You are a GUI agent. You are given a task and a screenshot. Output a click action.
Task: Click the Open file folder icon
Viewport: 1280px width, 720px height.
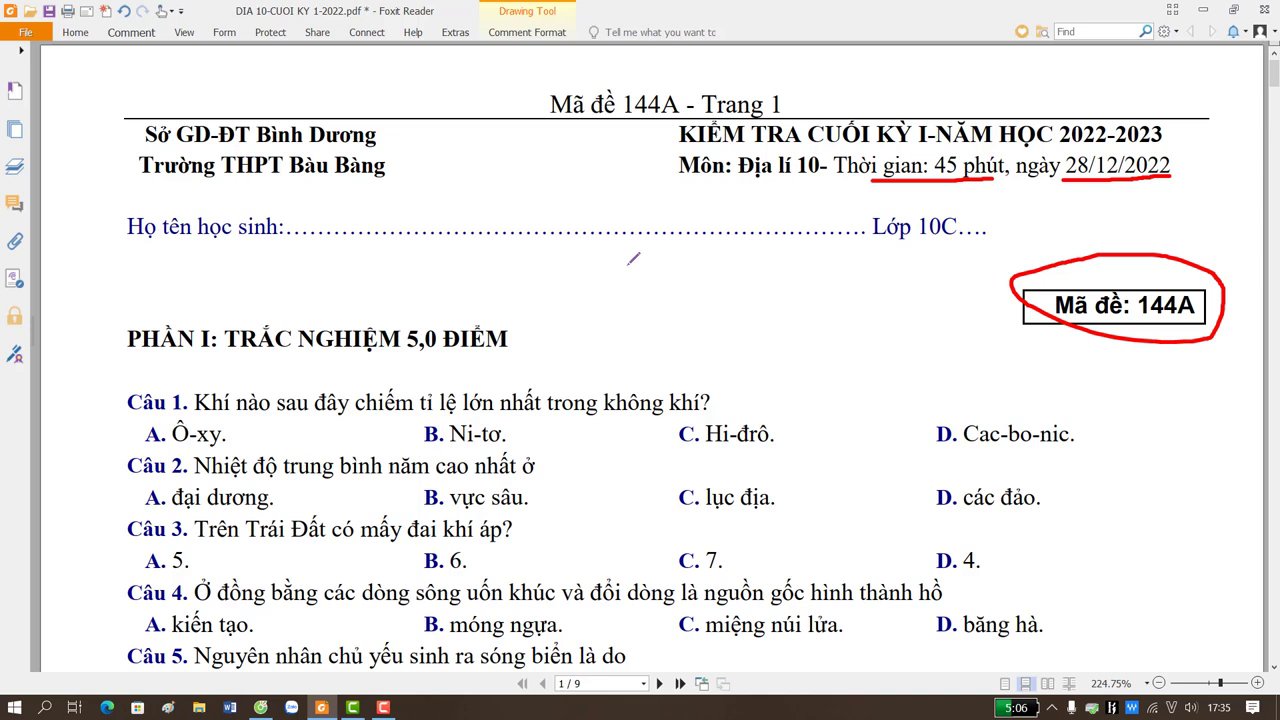[30, 11]
